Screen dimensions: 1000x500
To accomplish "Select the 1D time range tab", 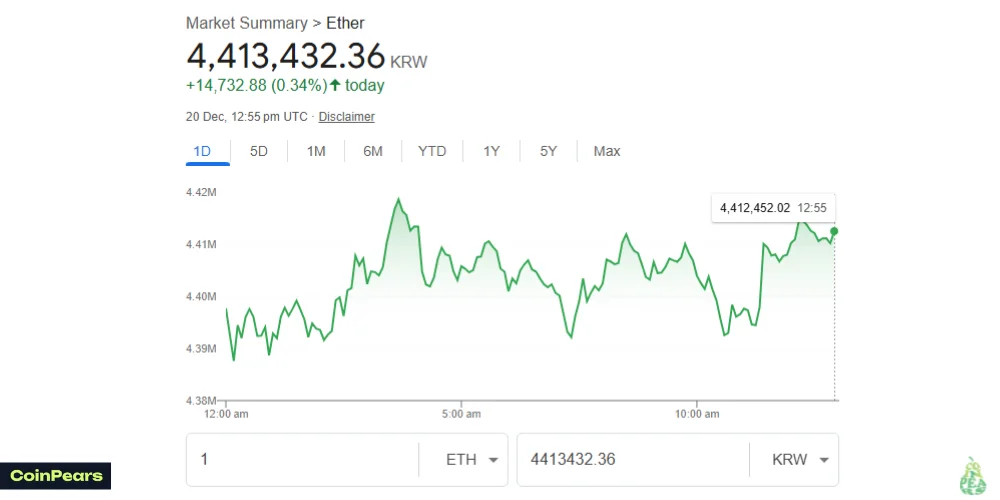I will pos(202,151).
